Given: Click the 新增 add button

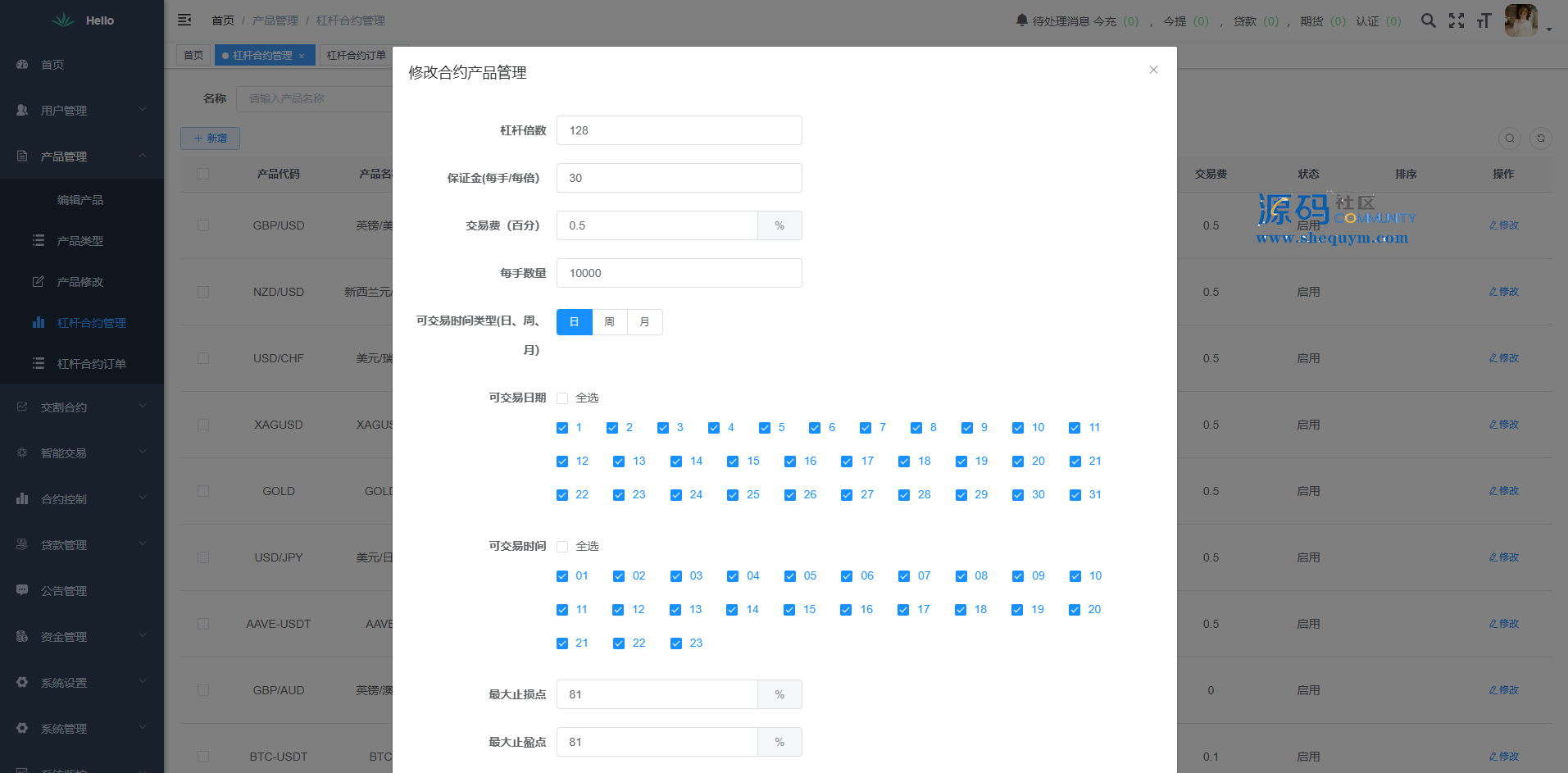Looking at the screenshot, I should point(210,139).
